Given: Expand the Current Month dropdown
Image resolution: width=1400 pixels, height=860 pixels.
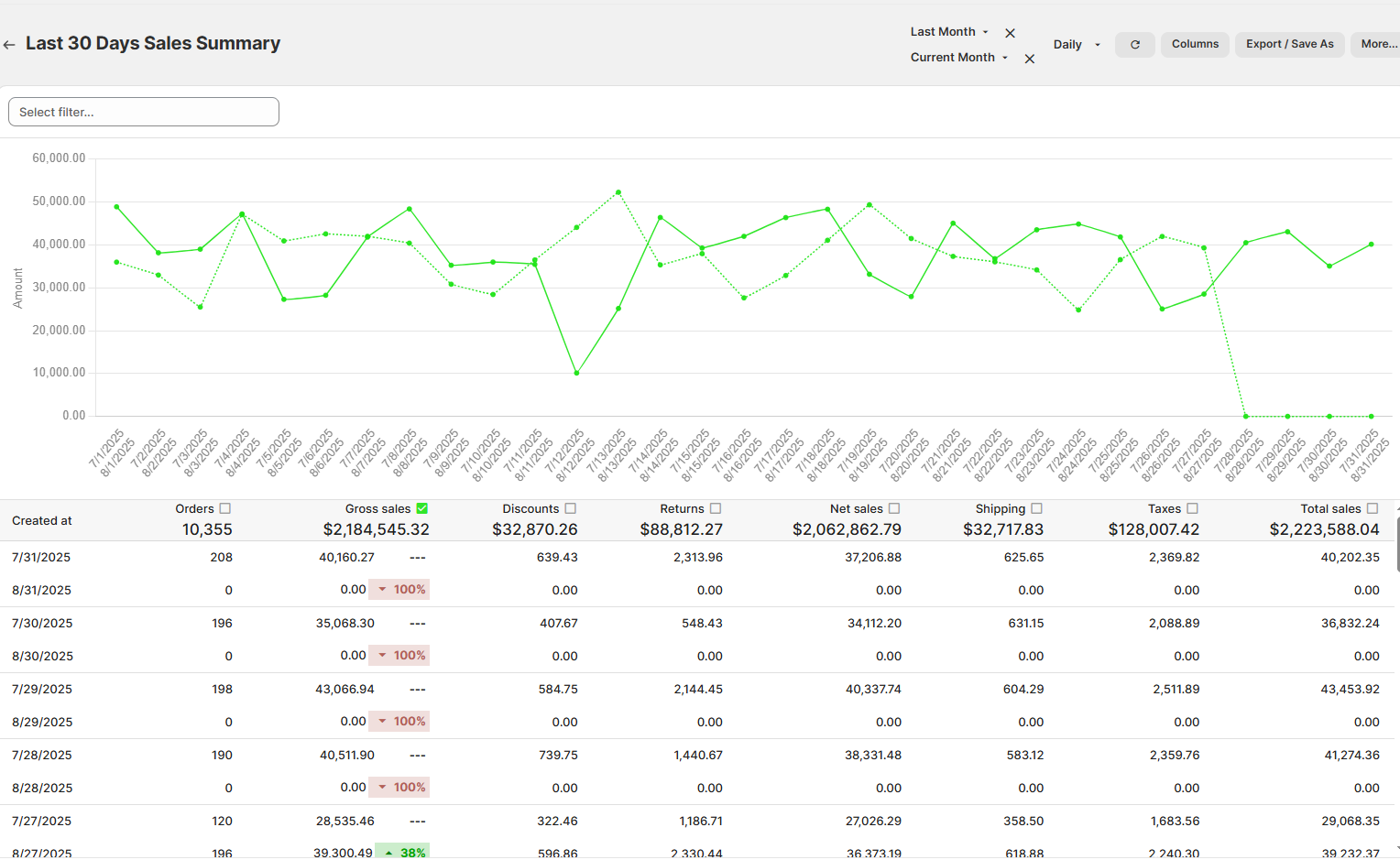Looking at the screenshot, I should point(958,58).
